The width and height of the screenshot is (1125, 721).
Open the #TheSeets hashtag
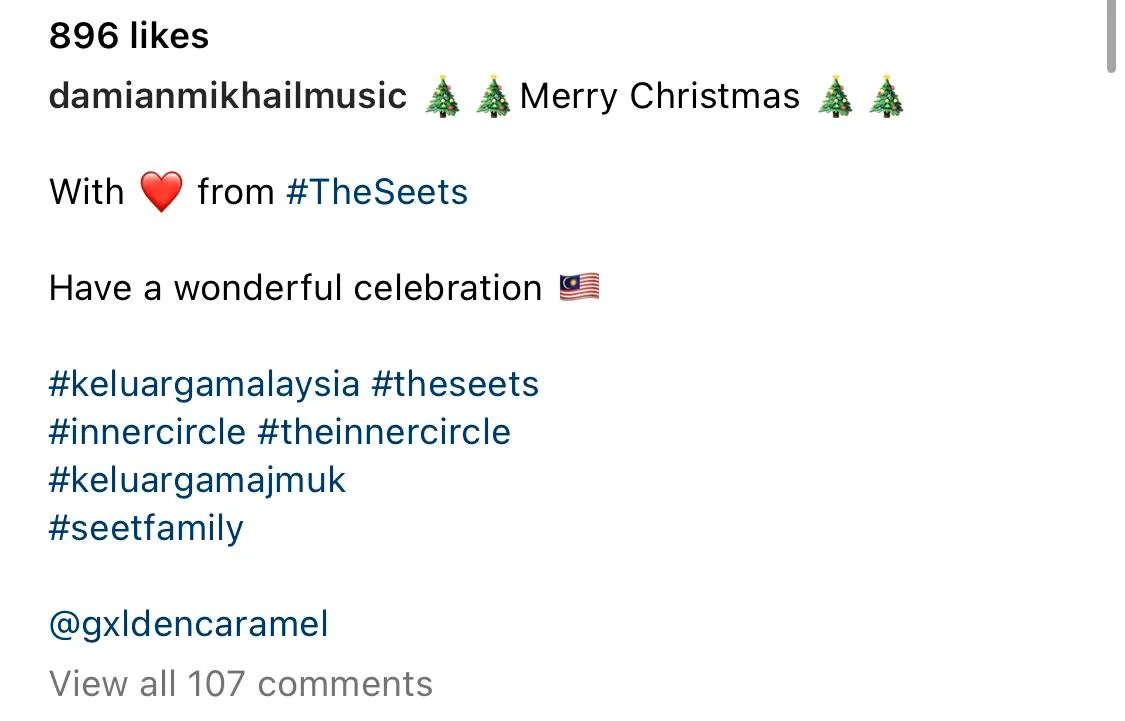[x=377, y=191]
